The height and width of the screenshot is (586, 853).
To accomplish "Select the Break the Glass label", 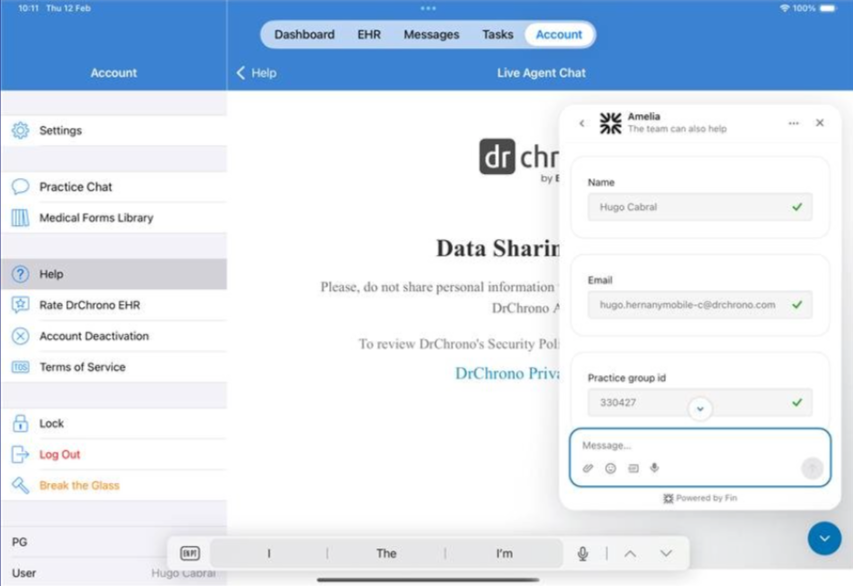I will coord(79,485).
